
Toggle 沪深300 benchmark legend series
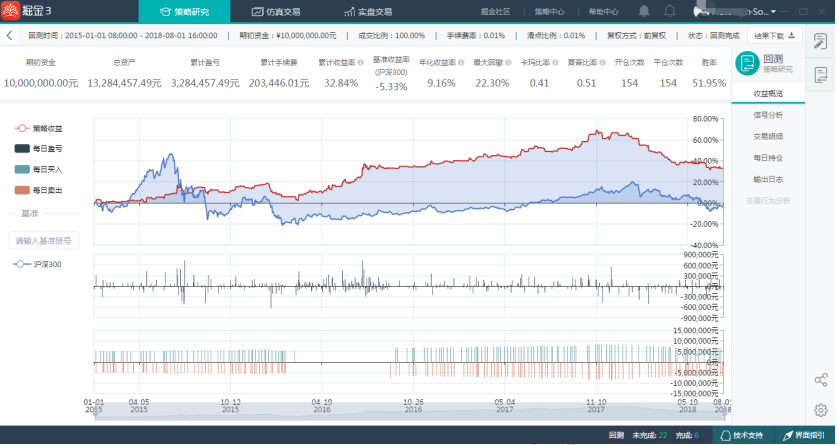(37, 264)
